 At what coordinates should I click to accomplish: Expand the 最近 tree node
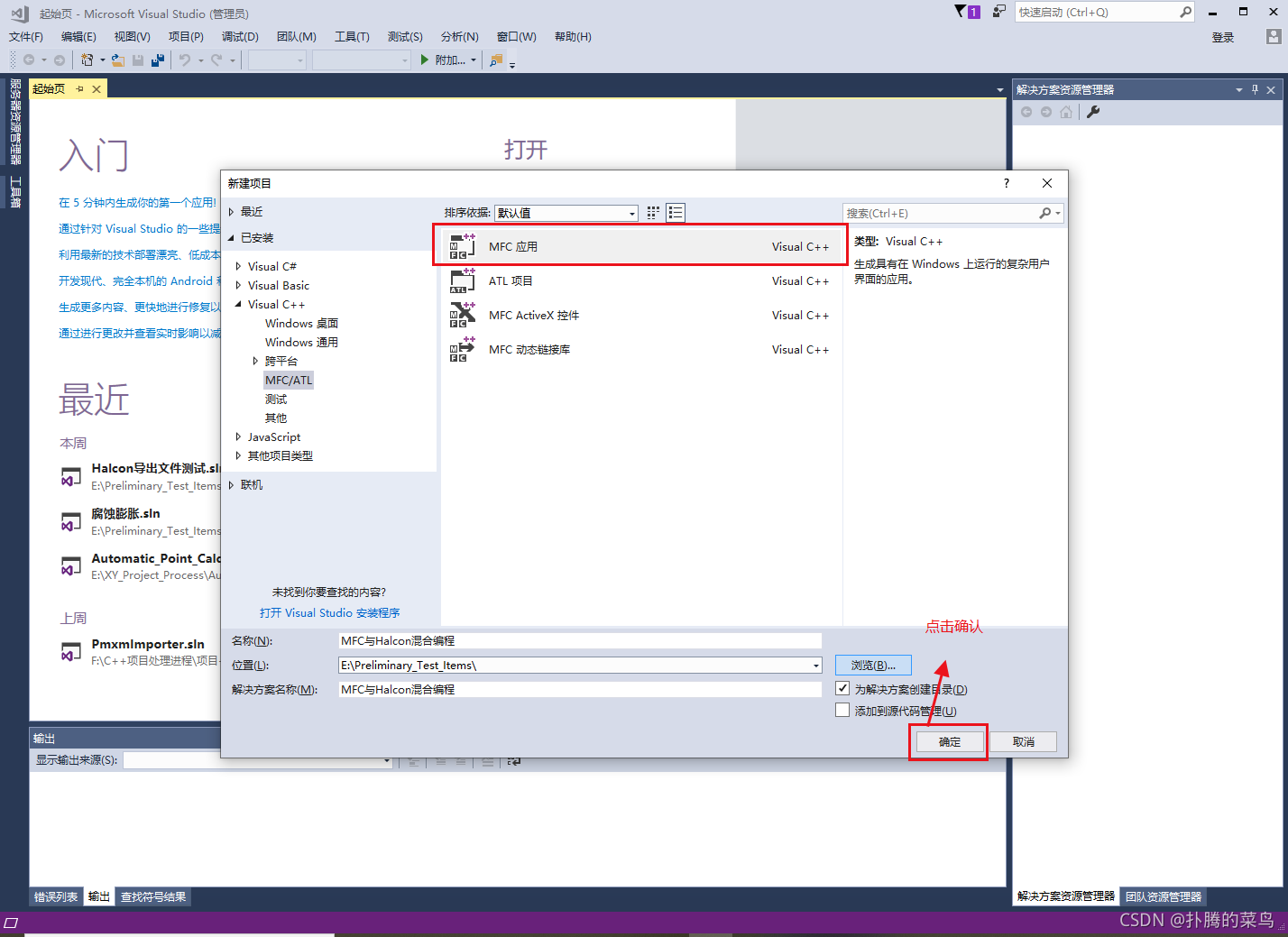[x=231, y=211]
